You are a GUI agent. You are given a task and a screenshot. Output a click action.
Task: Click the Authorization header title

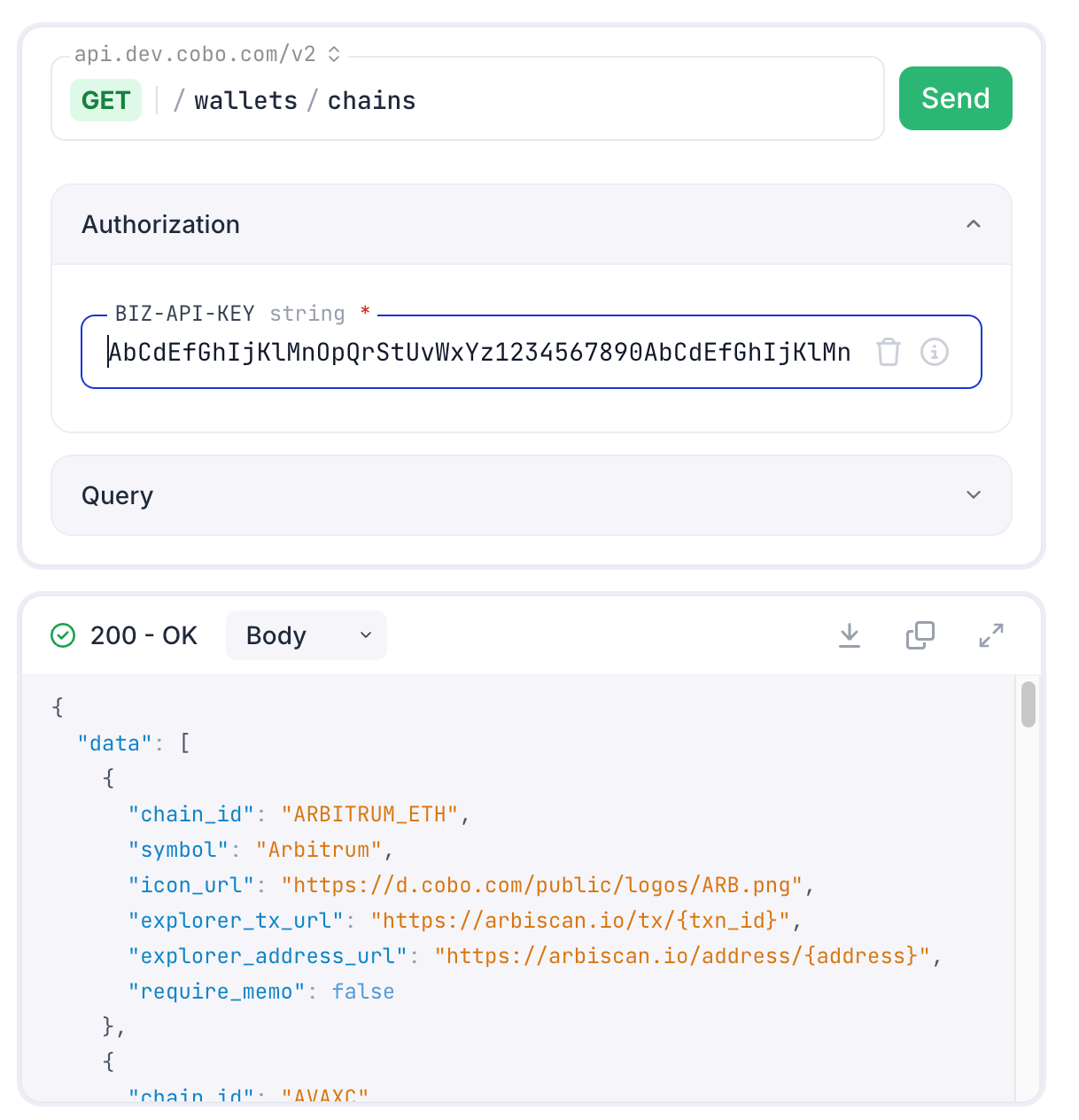tap(161, 224)
